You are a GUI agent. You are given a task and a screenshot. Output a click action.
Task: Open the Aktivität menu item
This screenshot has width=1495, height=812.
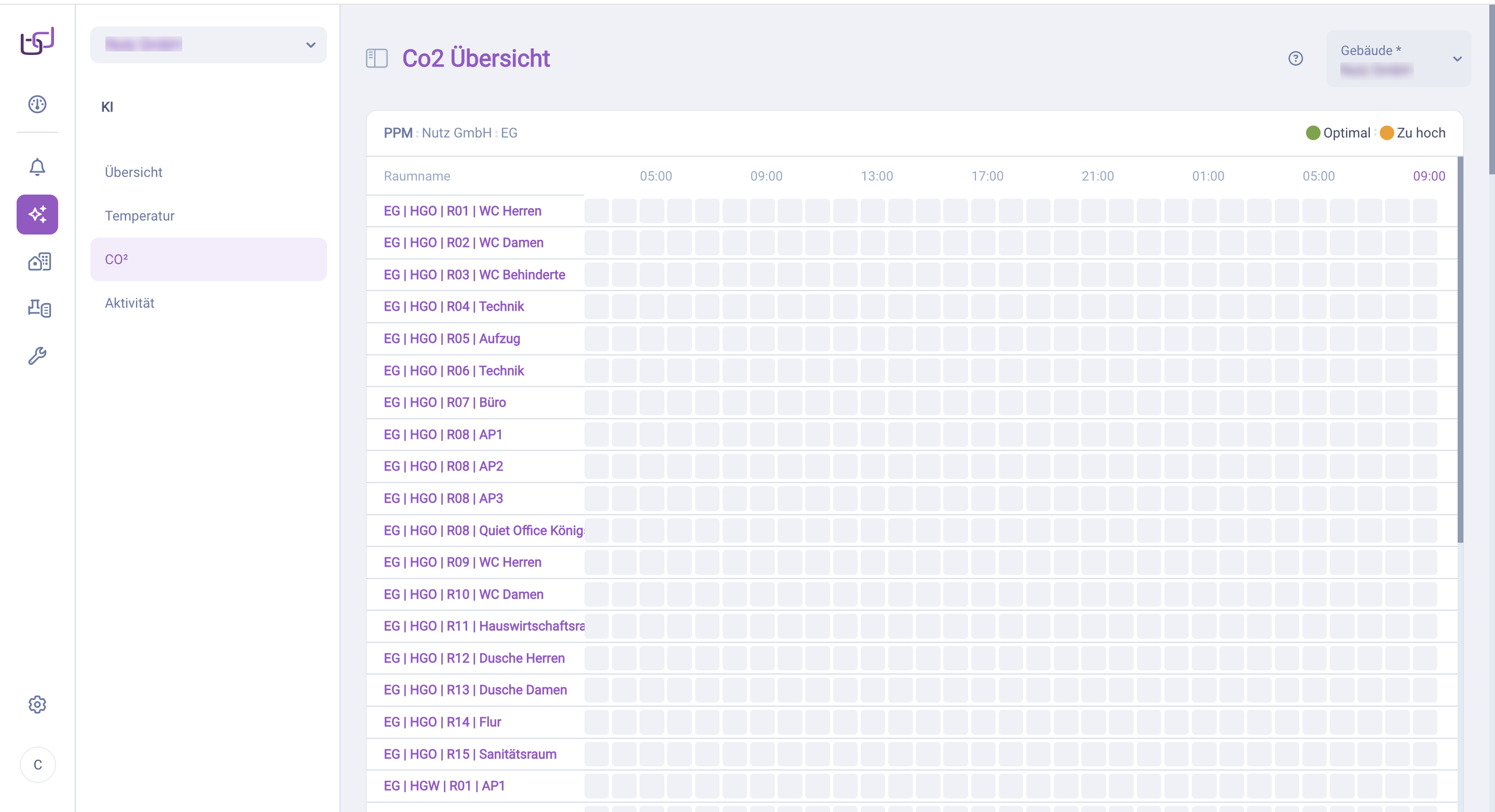click(x=129, y=303)
